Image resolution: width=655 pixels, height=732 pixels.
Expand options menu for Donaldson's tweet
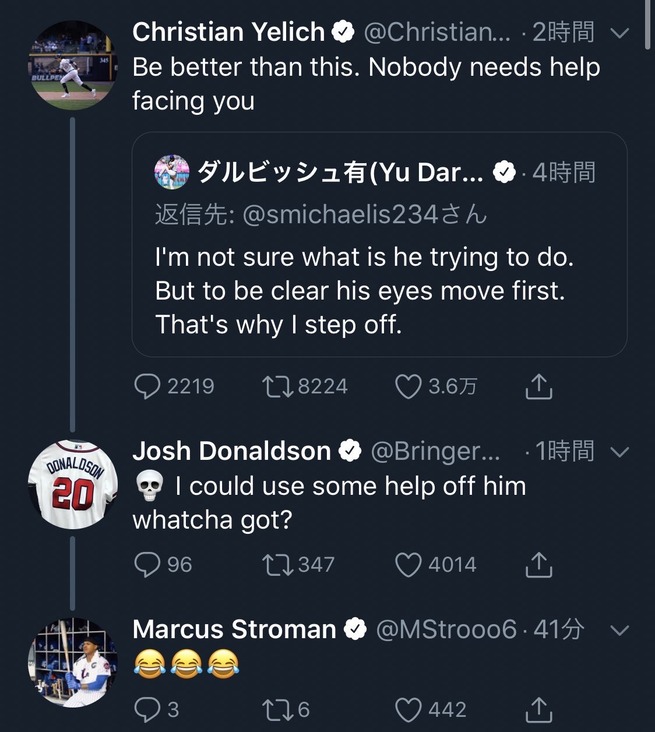pyautogui.click(x=619, y=452)
